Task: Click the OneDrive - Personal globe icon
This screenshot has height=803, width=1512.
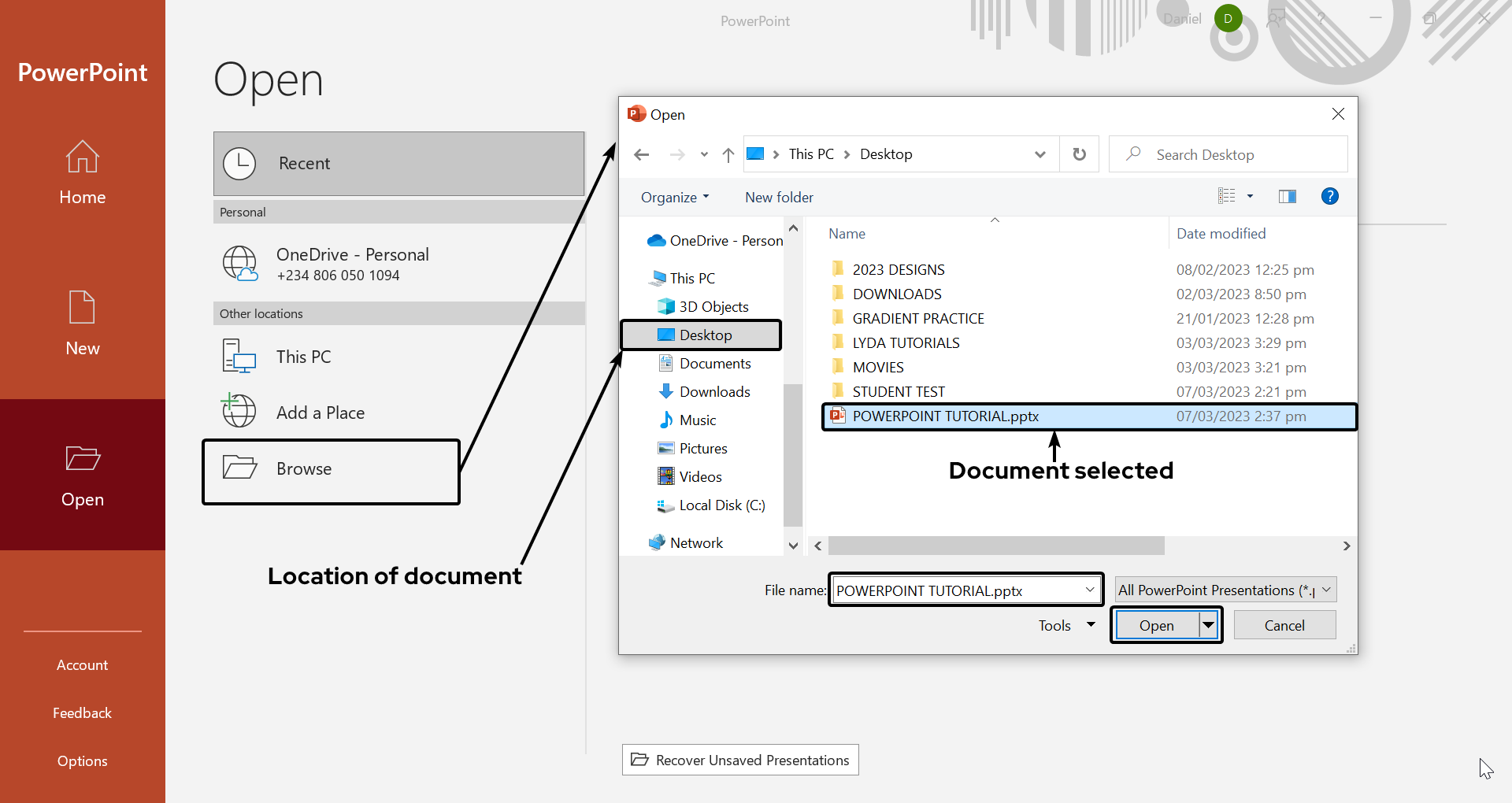Action: (239, 263)
